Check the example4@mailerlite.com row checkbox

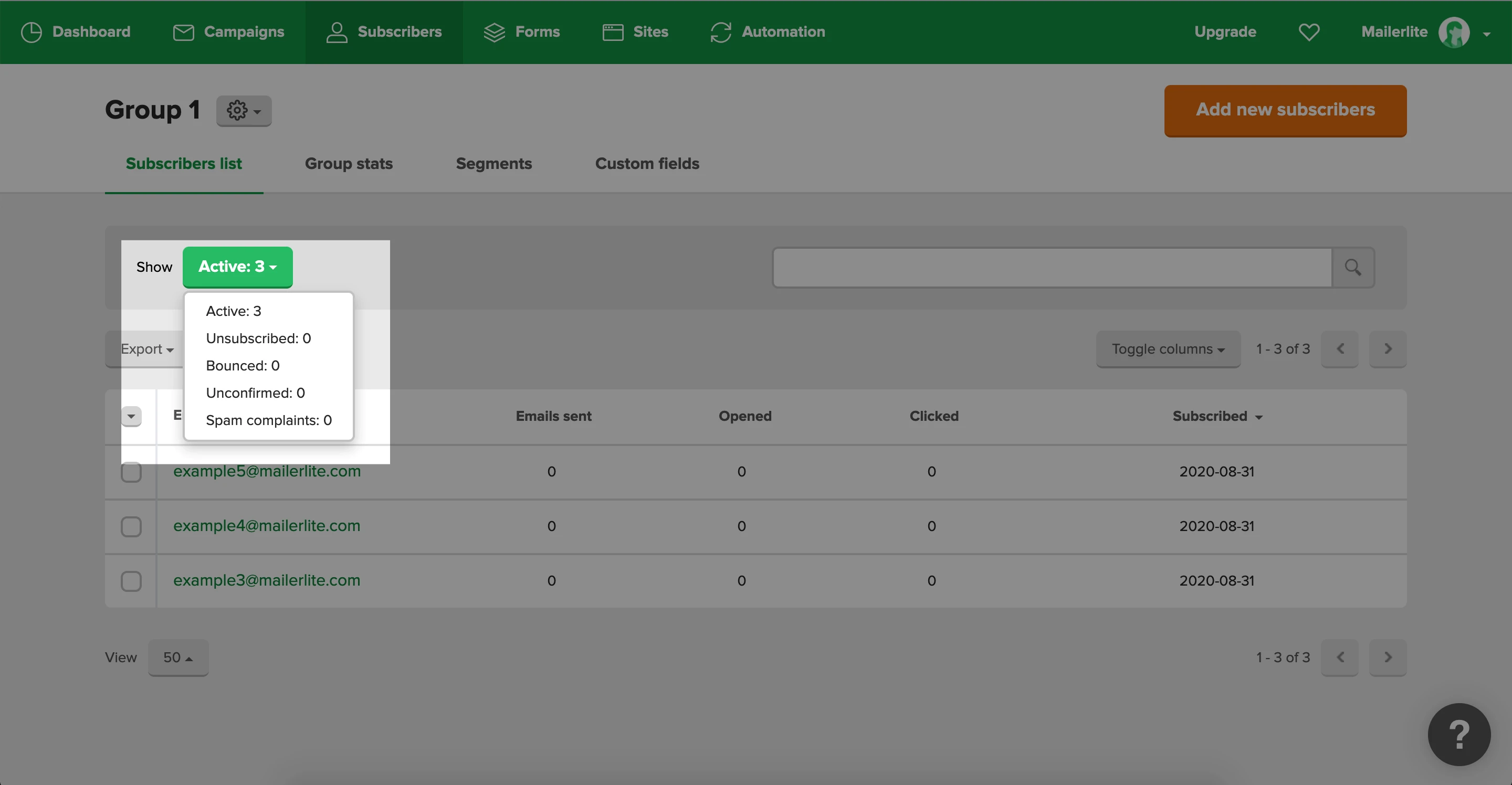(x=131, y=526)
